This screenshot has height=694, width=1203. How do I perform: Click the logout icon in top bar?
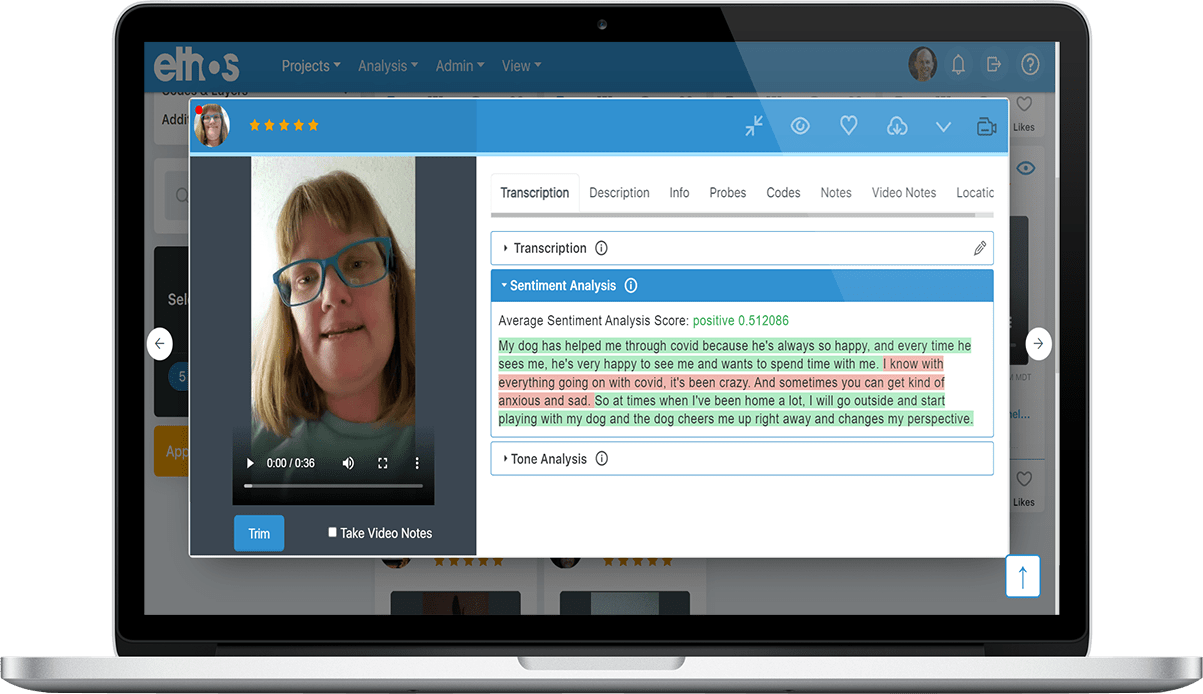[994, 65]
